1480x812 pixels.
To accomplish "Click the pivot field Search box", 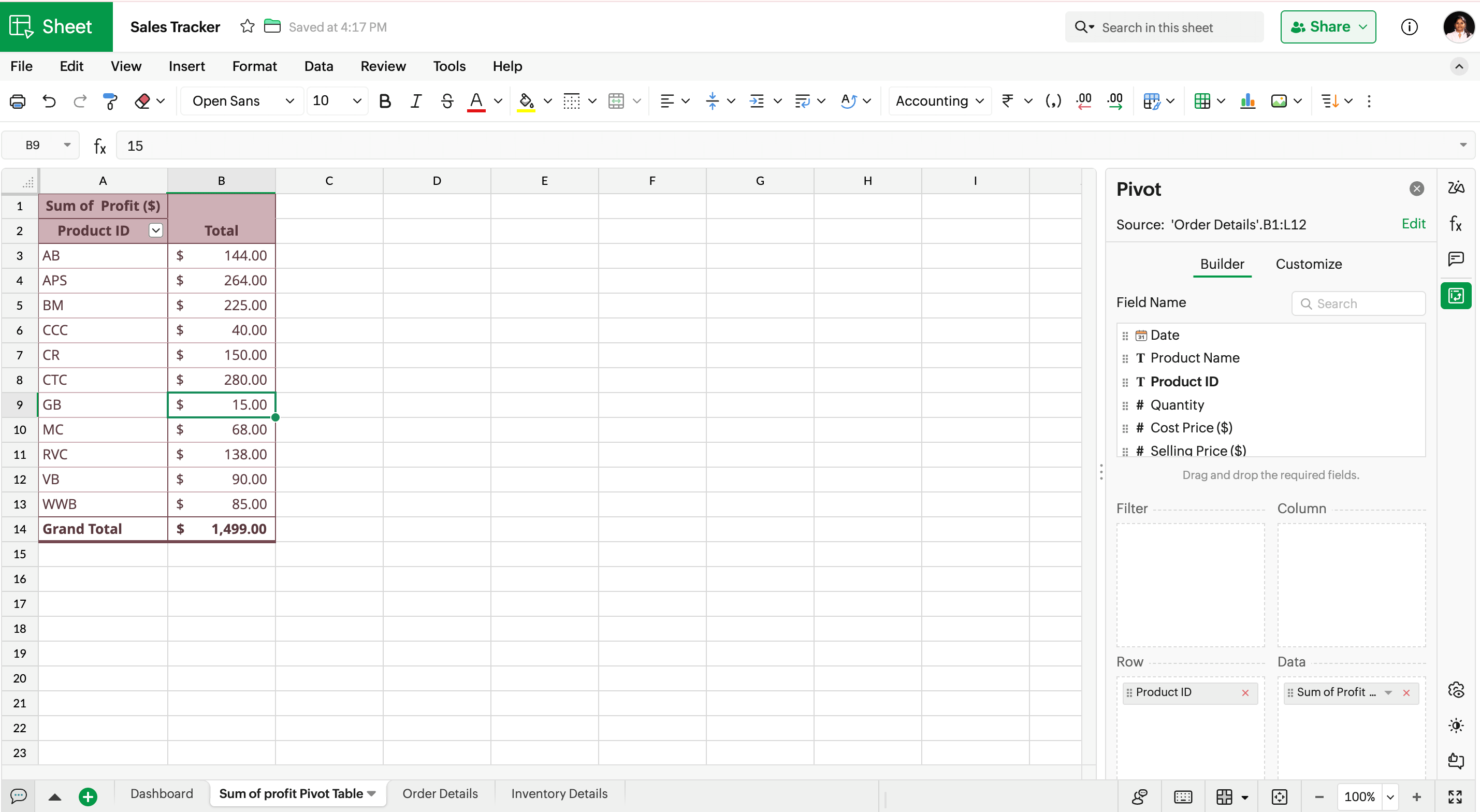I will point(1358,303).
